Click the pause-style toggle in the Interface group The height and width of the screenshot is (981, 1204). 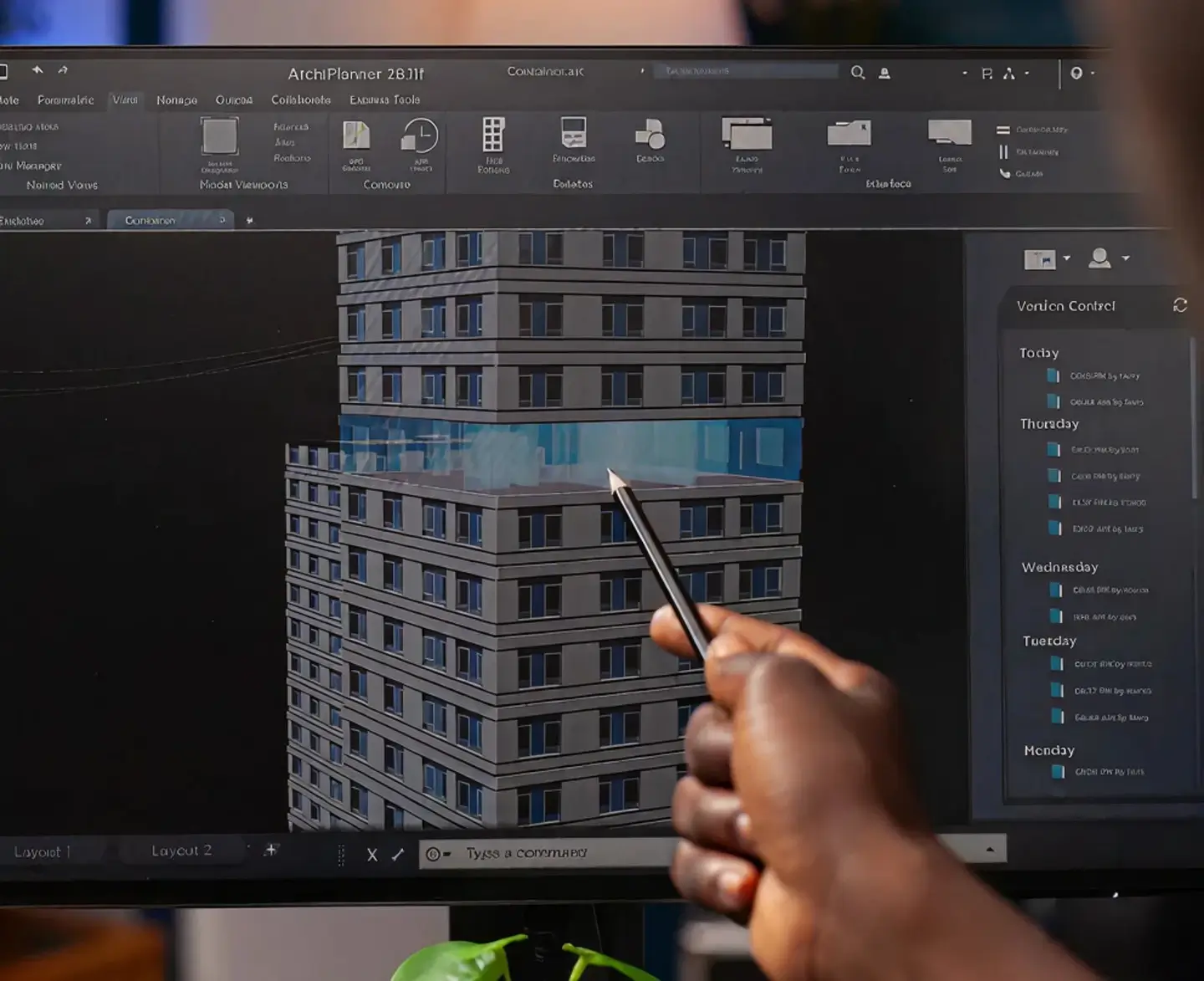tap(1002, 151)
